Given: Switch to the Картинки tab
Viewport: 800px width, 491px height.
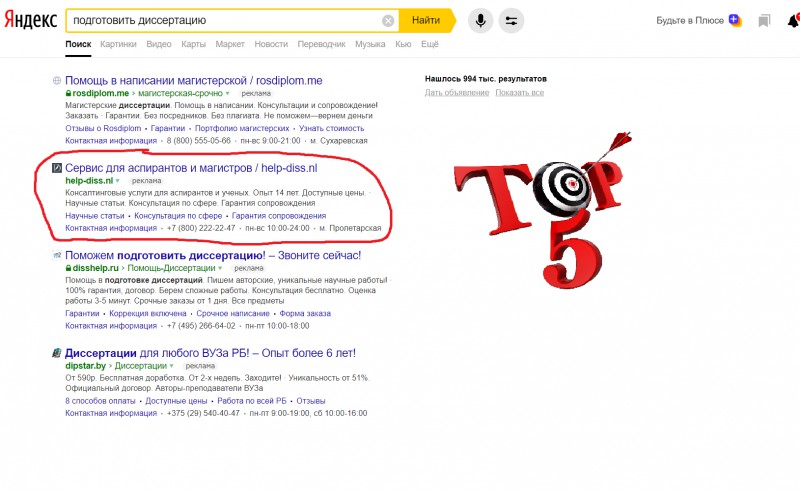Looking at the screenshot, I should tap(118, 44).
